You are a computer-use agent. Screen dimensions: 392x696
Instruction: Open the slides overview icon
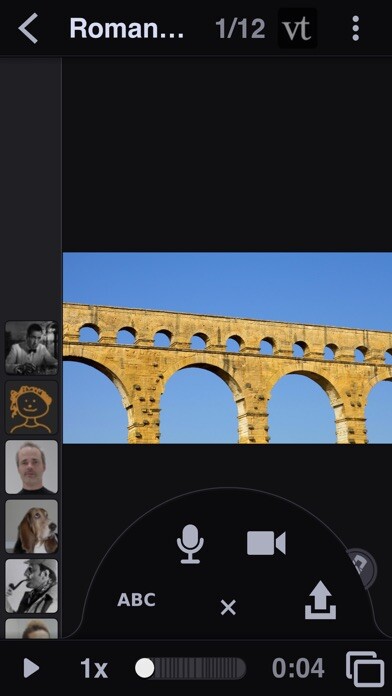pyautogui.click(x=365, y=669)
